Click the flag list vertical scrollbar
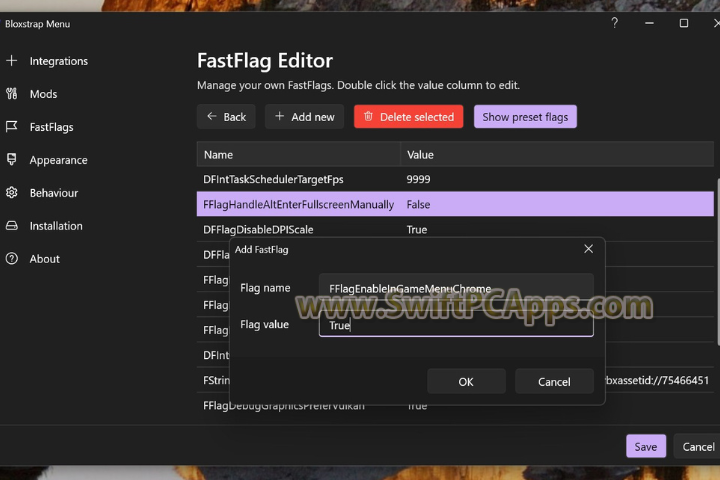 click(x=717, y=262)
